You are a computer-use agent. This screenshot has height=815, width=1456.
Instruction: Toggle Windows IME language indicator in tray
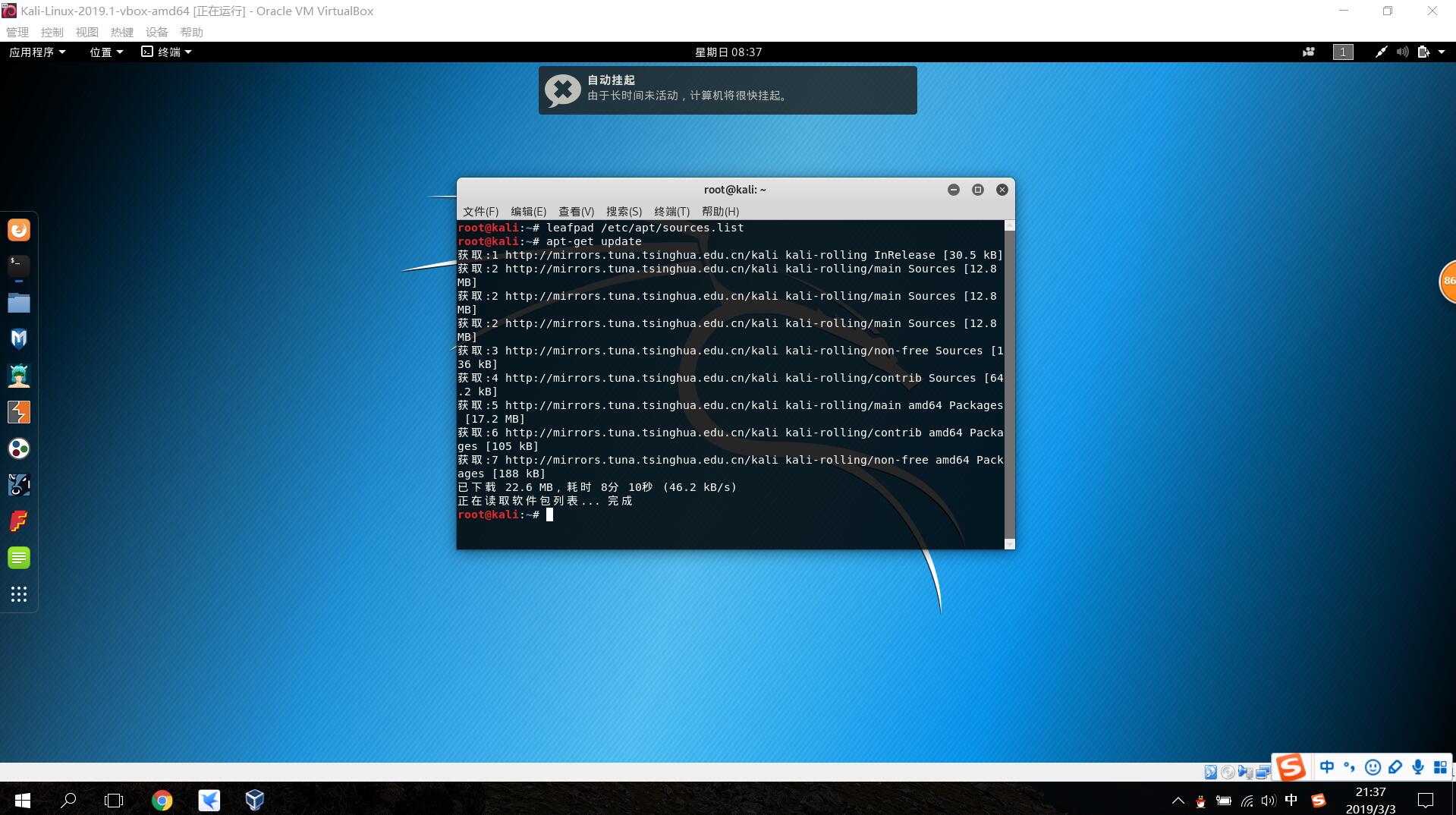click(1291, 800)
